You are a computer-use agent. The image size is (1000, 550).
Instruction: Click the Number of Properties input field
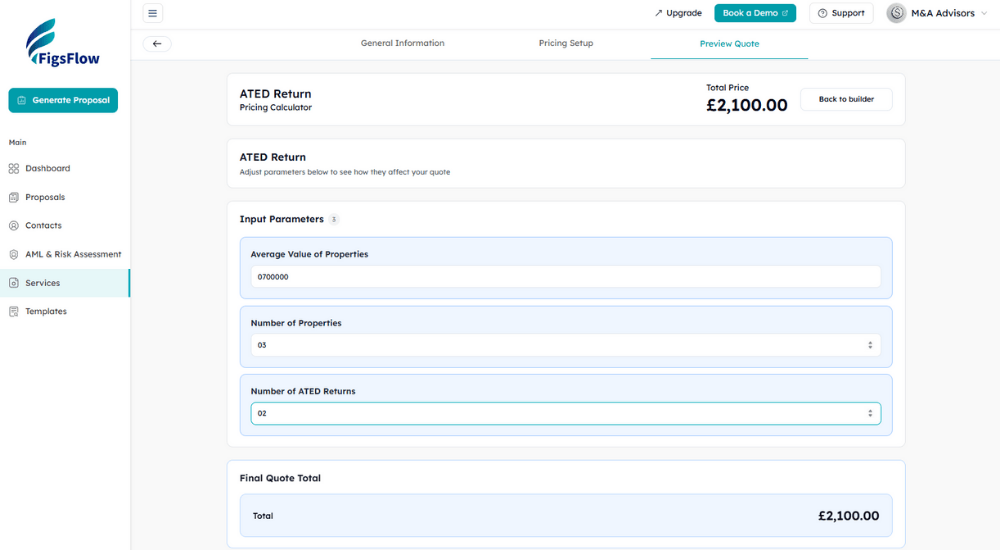(x=566, y=345)
